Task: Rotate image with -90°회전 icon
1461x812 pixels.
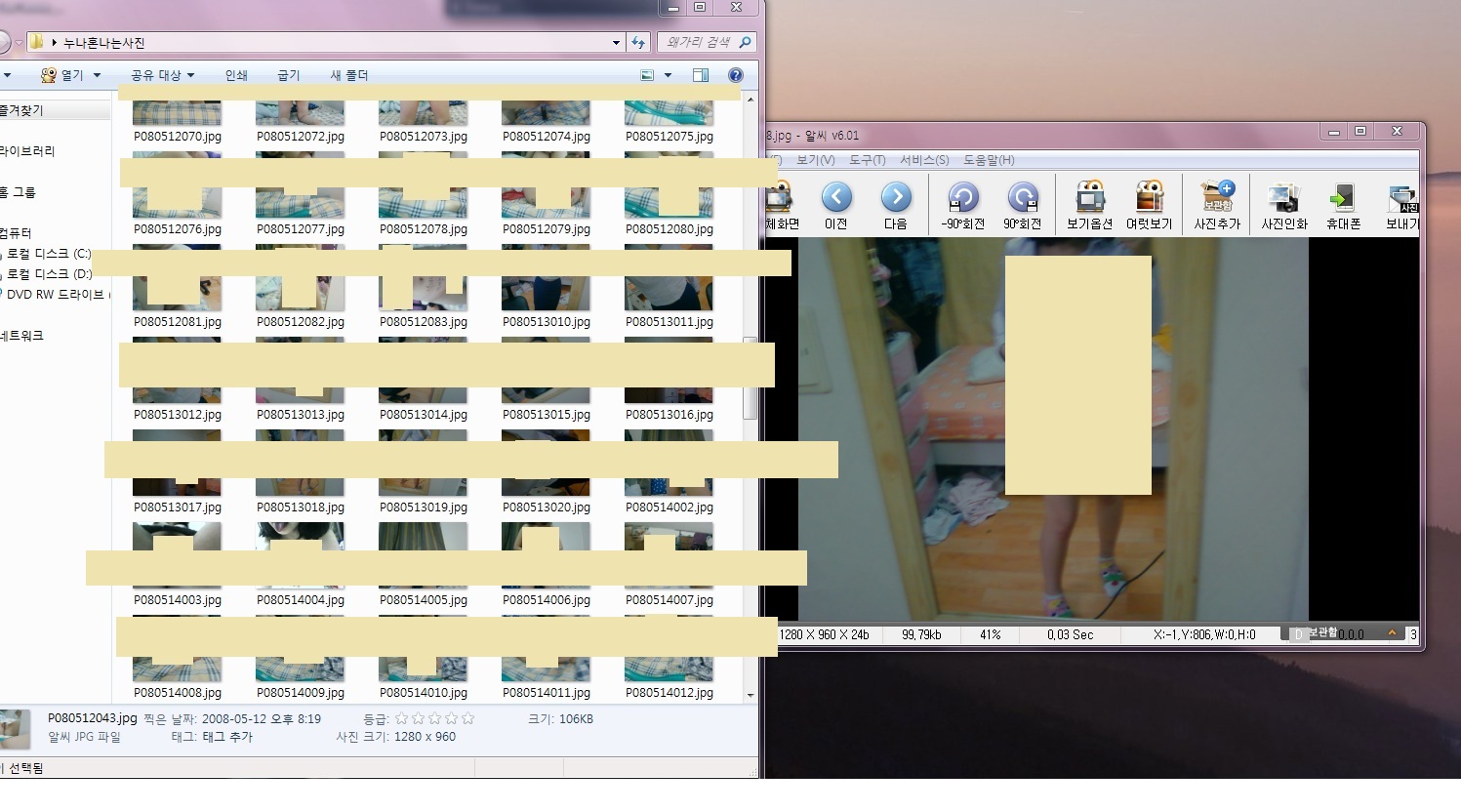Action: (962, 198)
